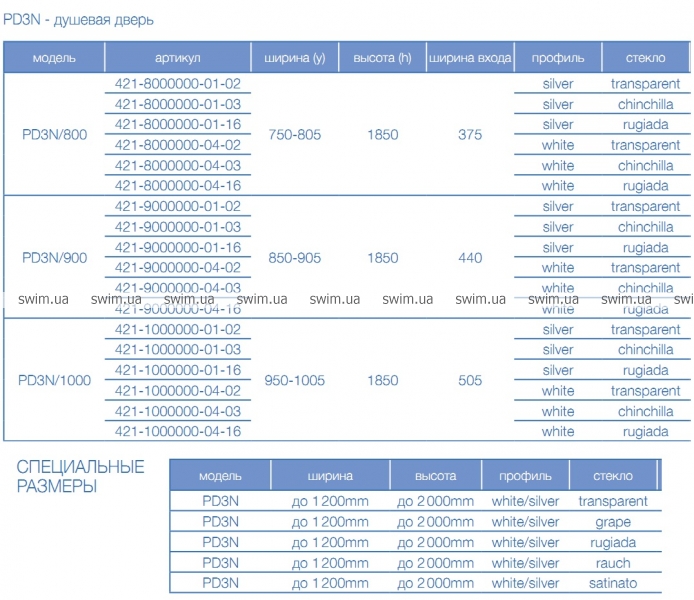The height and width of the screenshot is (600, 694).
Task: Select the entry width value 505
Action: tap(470, 380)
